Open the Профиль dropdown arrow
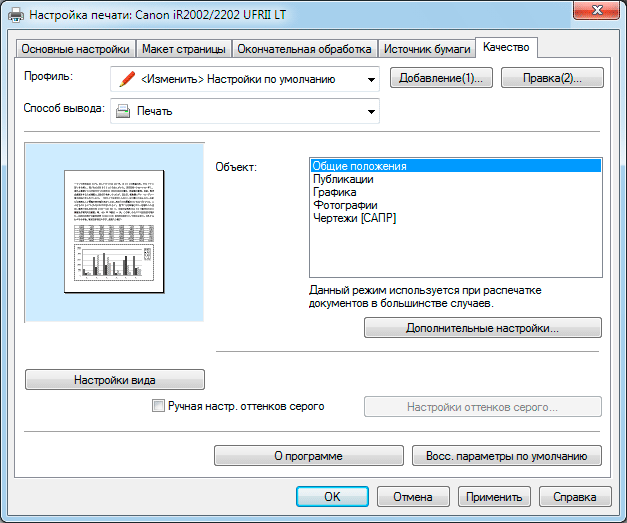Viewport: 627px width, 523px height. [371, 80]
